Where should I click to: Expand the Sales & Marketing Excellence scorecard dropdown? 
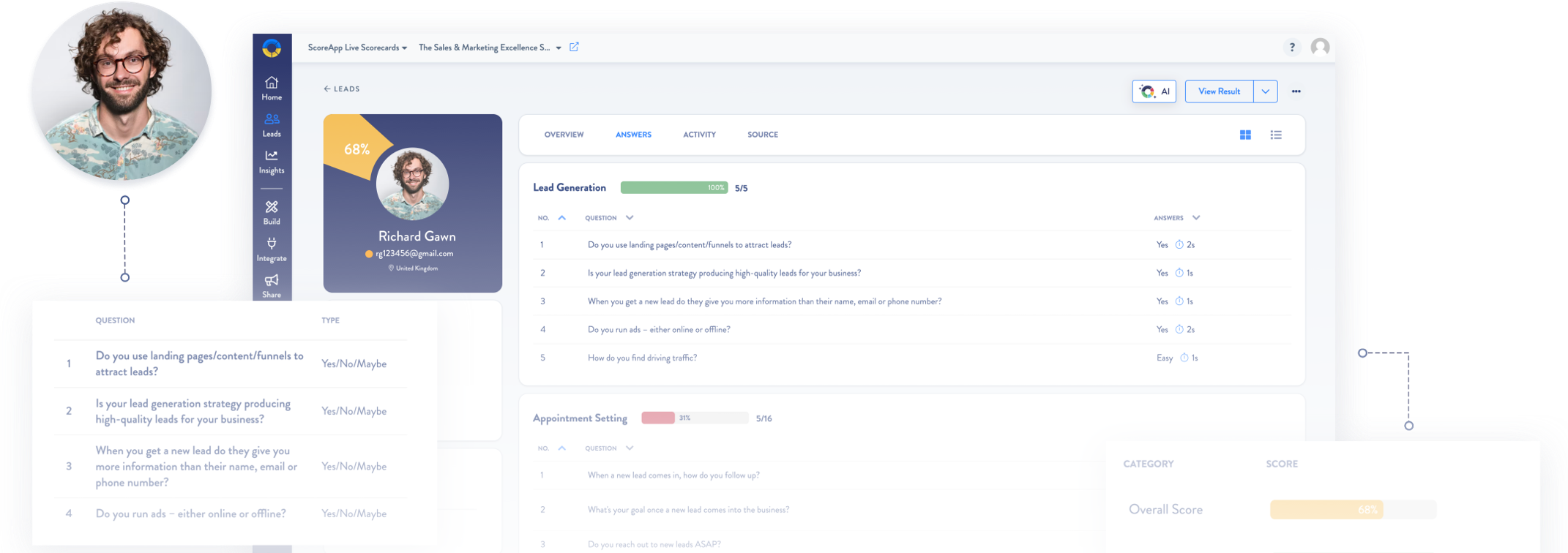coord(490,48)
